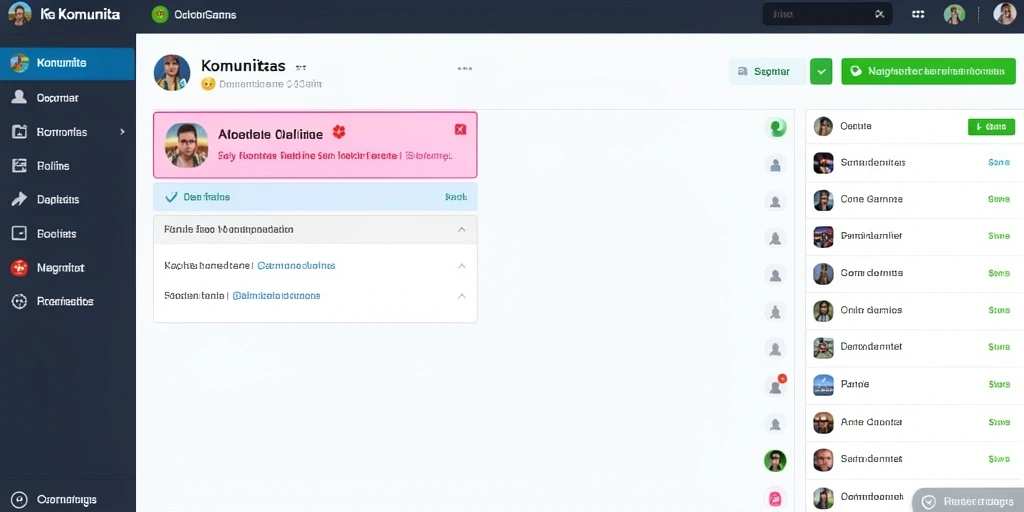Click the red Magnitet sidebar icon
The image size is (1024, 512).
20,268
